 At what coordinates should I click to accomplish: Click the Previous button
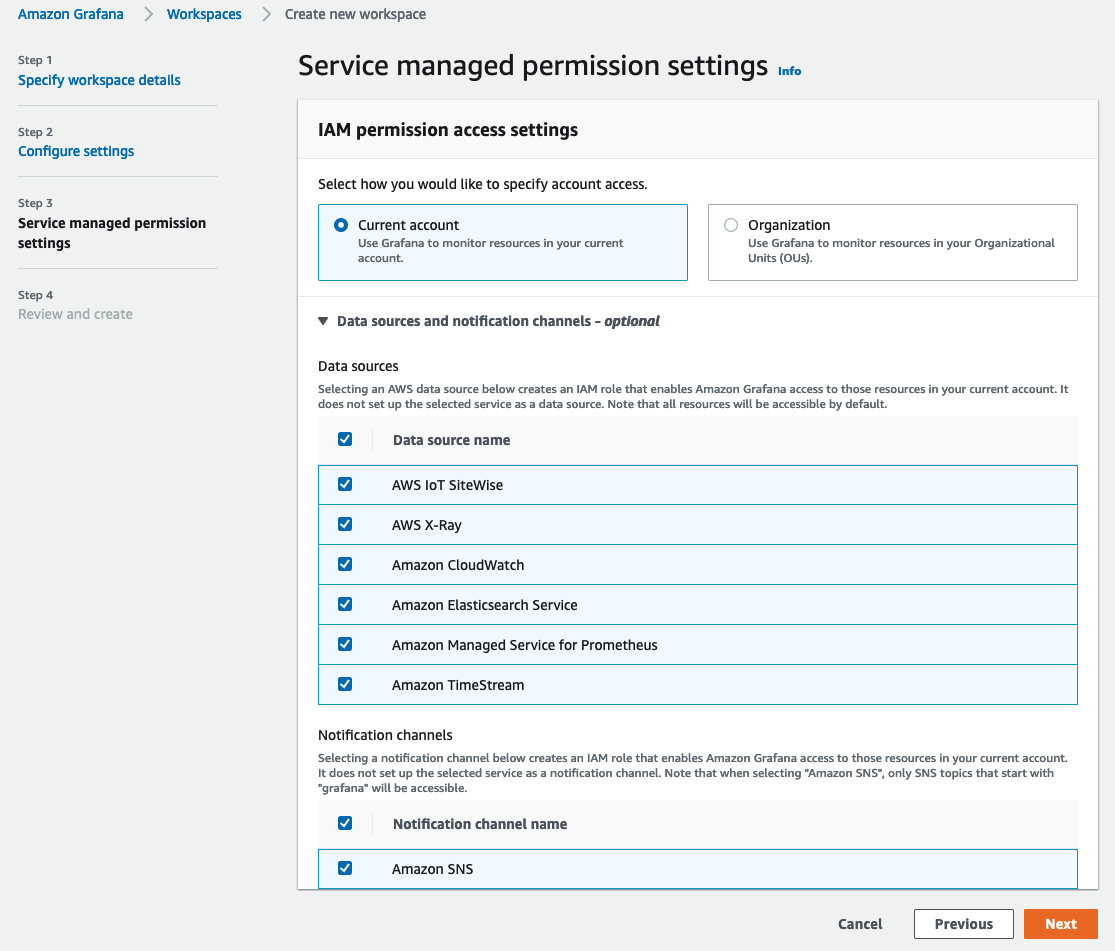(x=964, y=924)
